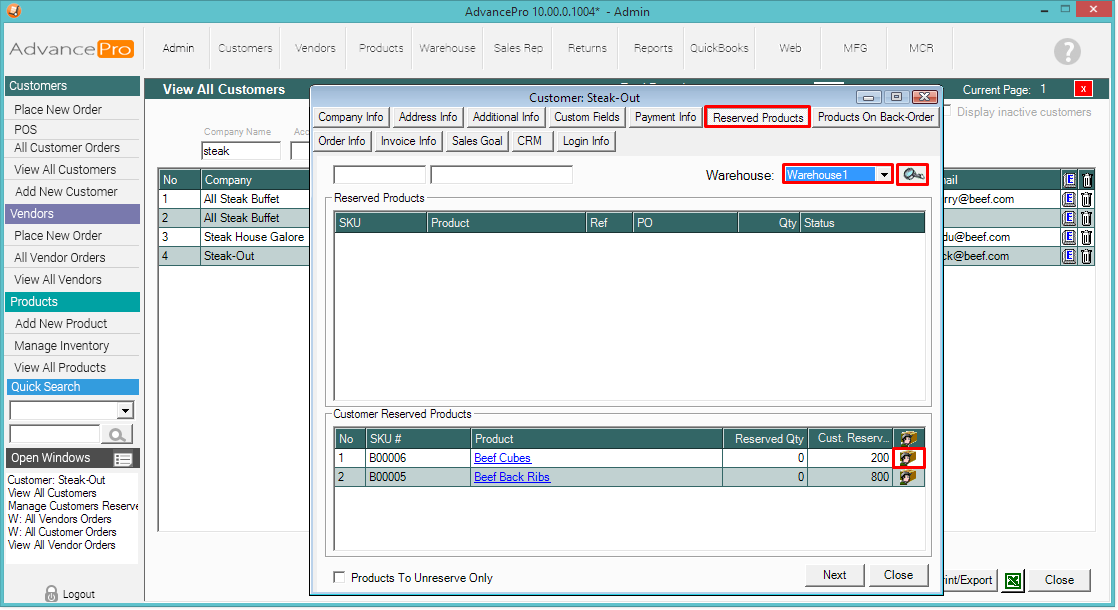The image size is (1118, 610).
Task: Click the Quick Search magnifier button
Action: 118,434
